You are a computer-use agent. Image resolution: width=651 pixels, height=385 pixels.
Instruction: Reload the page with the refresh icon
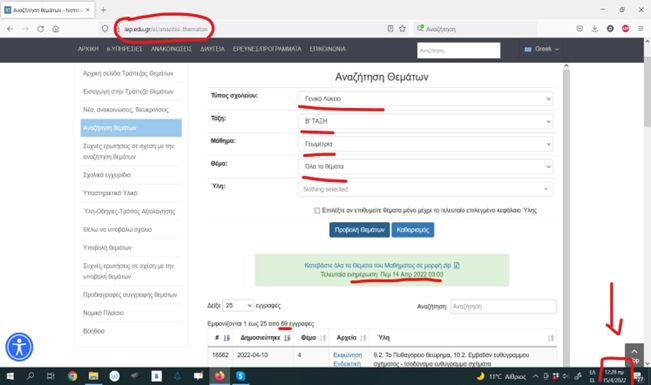[40, 29]
